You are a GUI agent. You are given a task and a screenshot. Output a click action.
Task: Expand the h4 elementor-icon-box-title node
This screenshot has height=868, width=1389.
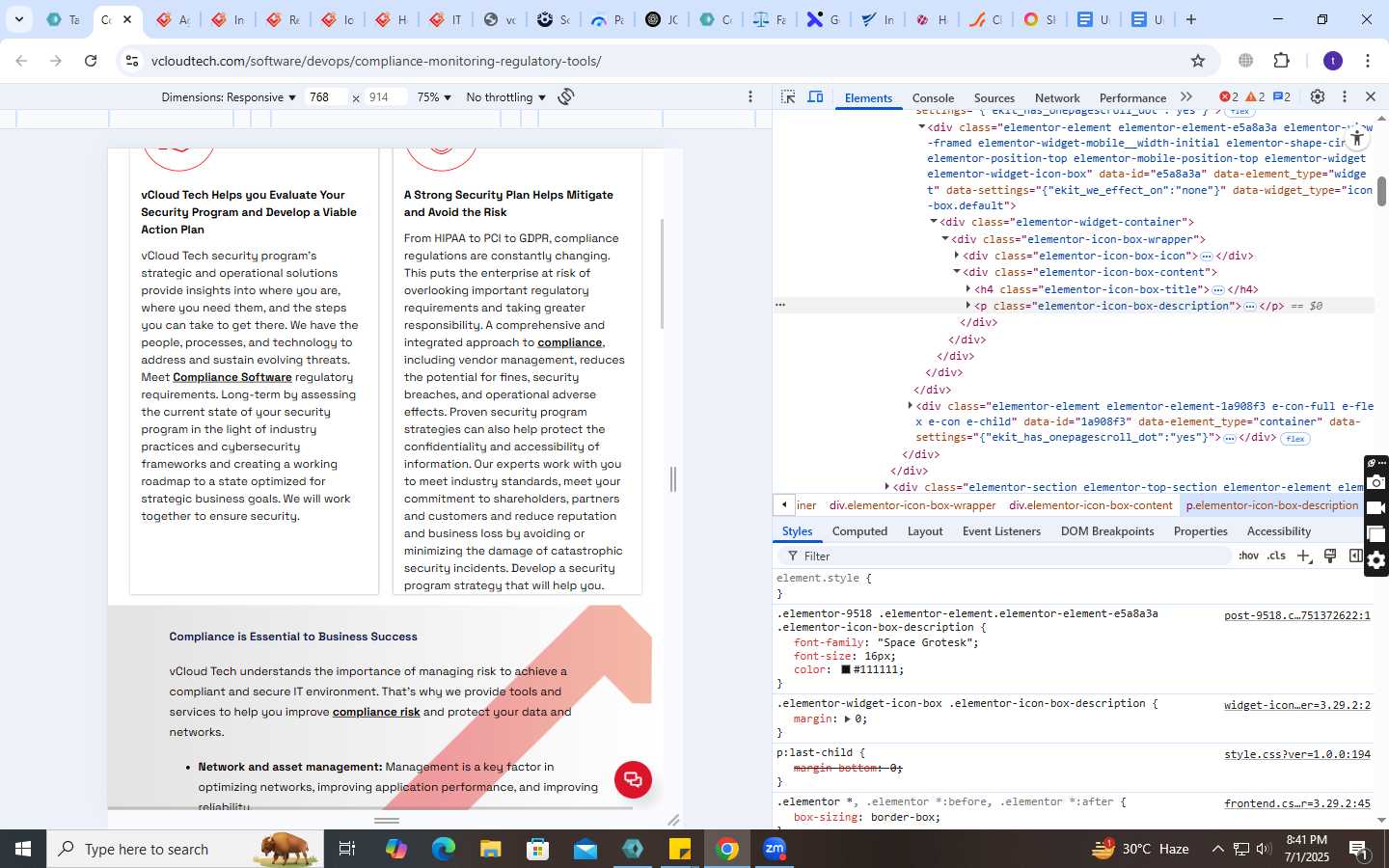(968, 289)
